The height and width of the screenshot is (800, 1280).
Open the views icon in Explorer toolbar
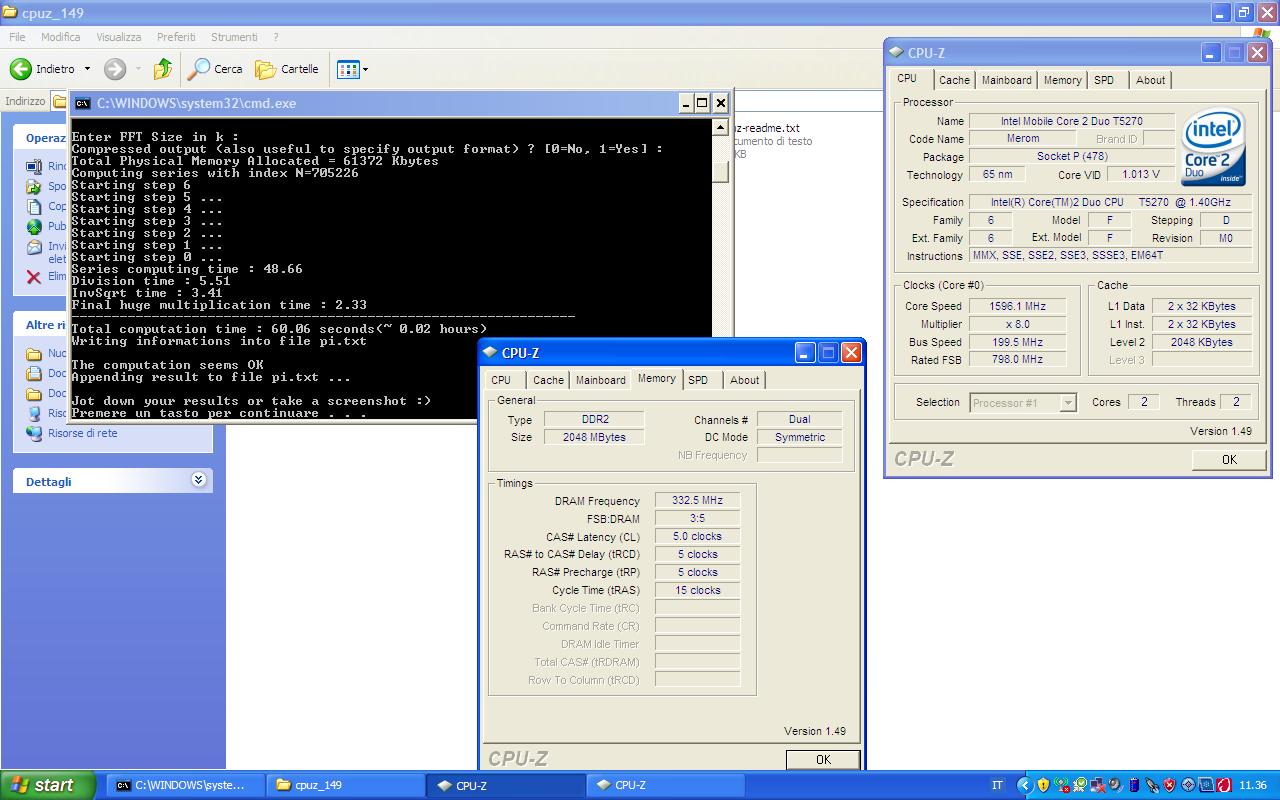point(347,69)
